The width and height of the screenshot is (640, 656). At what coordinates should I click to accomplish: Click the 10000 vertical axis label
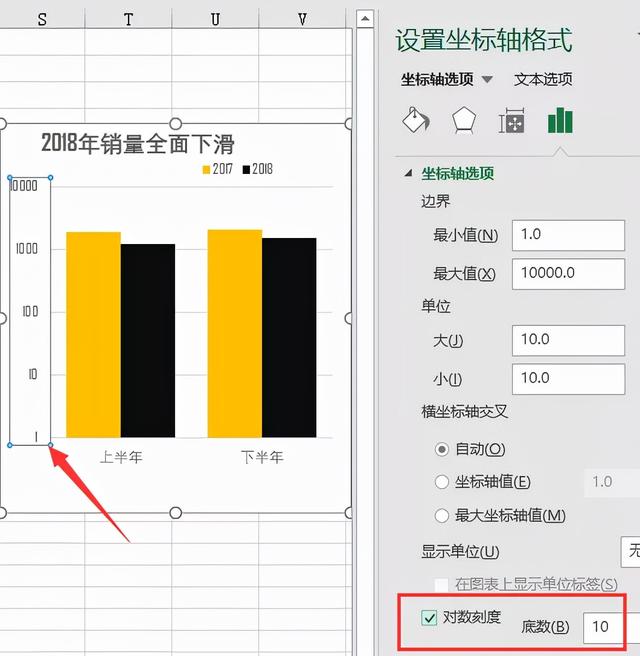click(x=23, y=186)
